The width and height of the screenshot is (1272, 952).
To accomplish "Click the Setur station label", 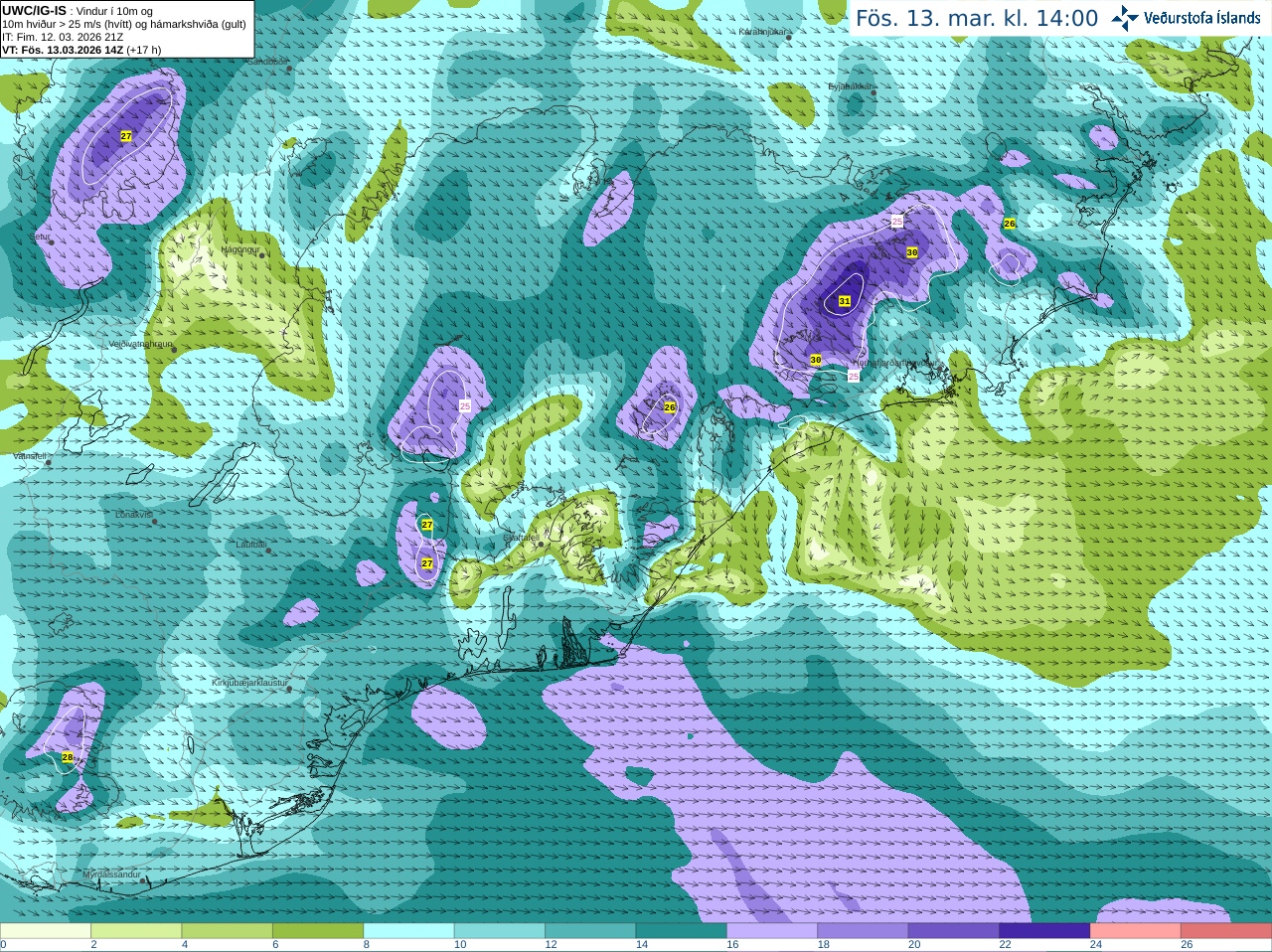I will tap(41, 238).
